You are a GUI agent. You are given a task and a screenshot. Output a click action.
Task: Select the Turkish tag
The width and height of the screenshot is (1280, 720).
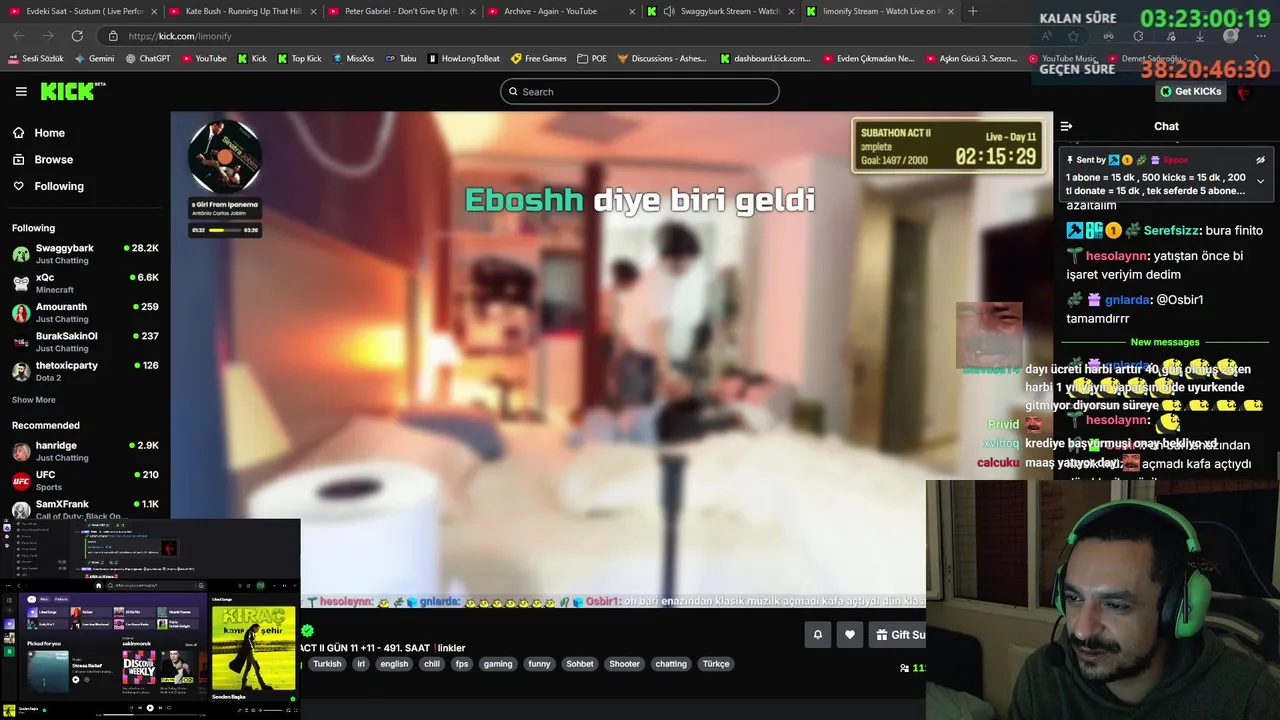click(x=327, y=664)
